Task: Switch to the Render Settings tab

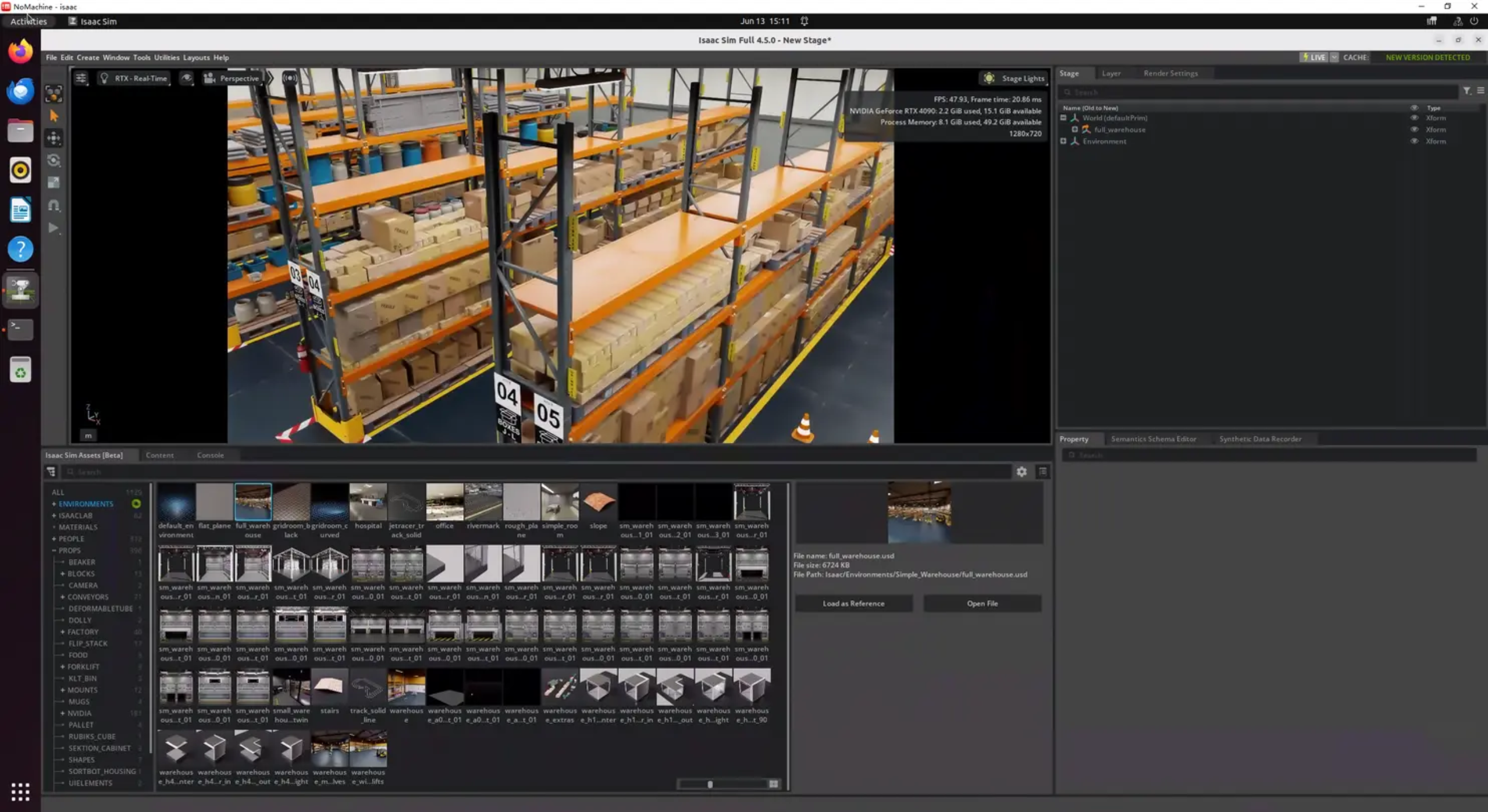Action: coord(1170,73)
